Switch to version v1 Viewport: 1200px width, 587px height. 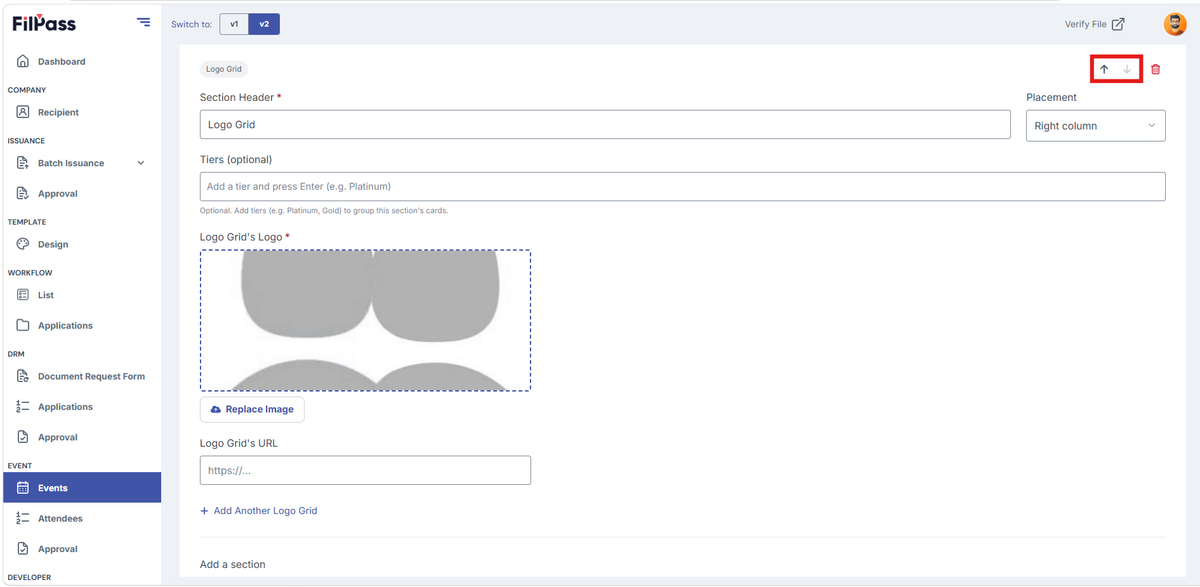pyautogui.click(x=234, y=24)
